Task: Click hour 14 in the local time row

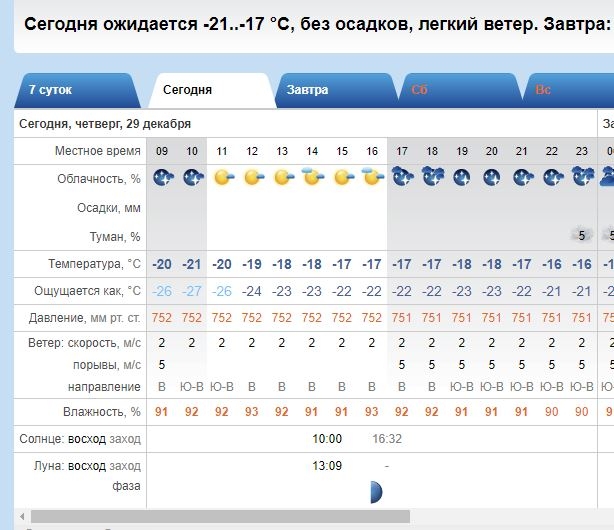Action: [x=312, y=151]
